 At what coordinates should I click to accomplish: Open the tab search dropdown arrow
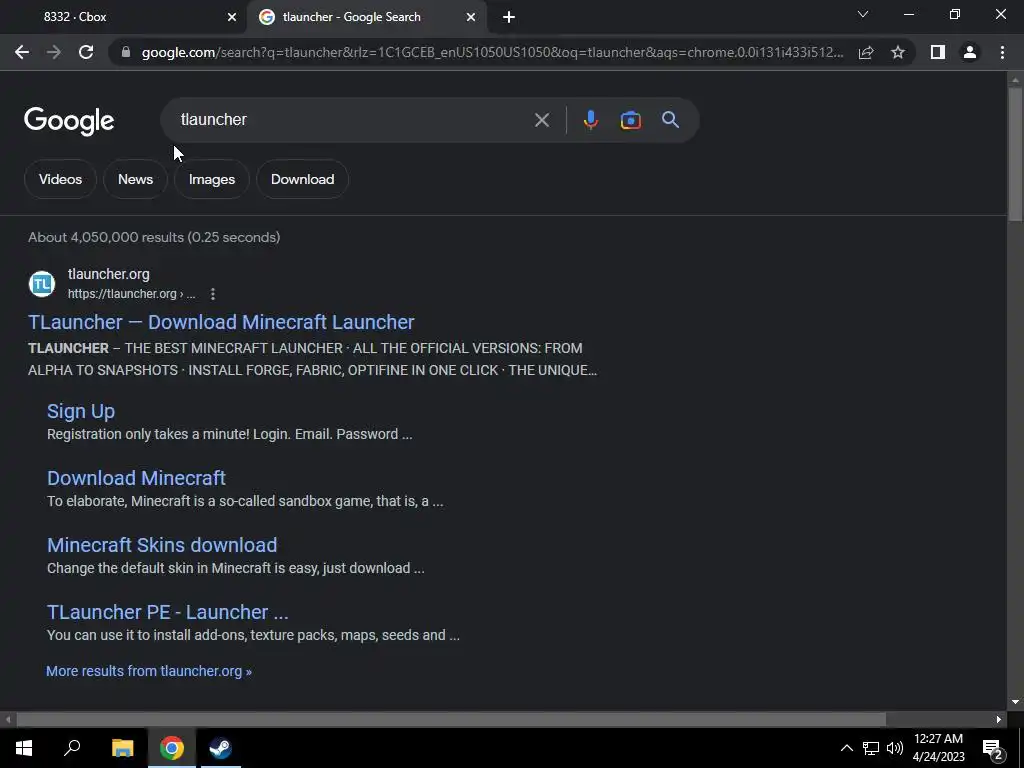point(863,14)
